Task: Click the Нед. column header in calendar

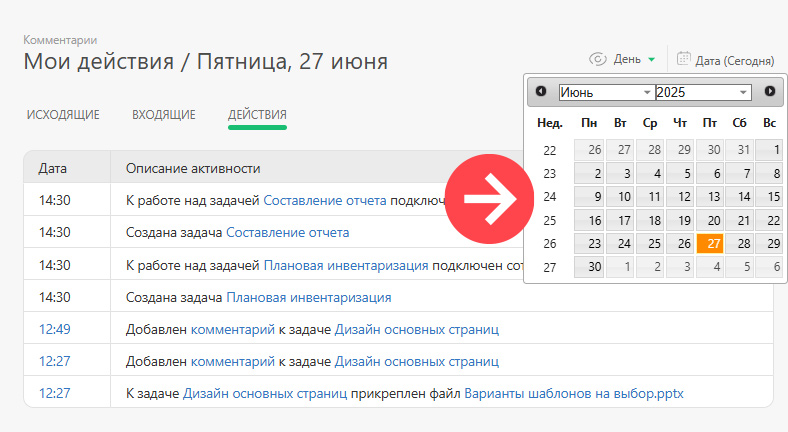Action: pyautogui.click(x=550, y=123)
